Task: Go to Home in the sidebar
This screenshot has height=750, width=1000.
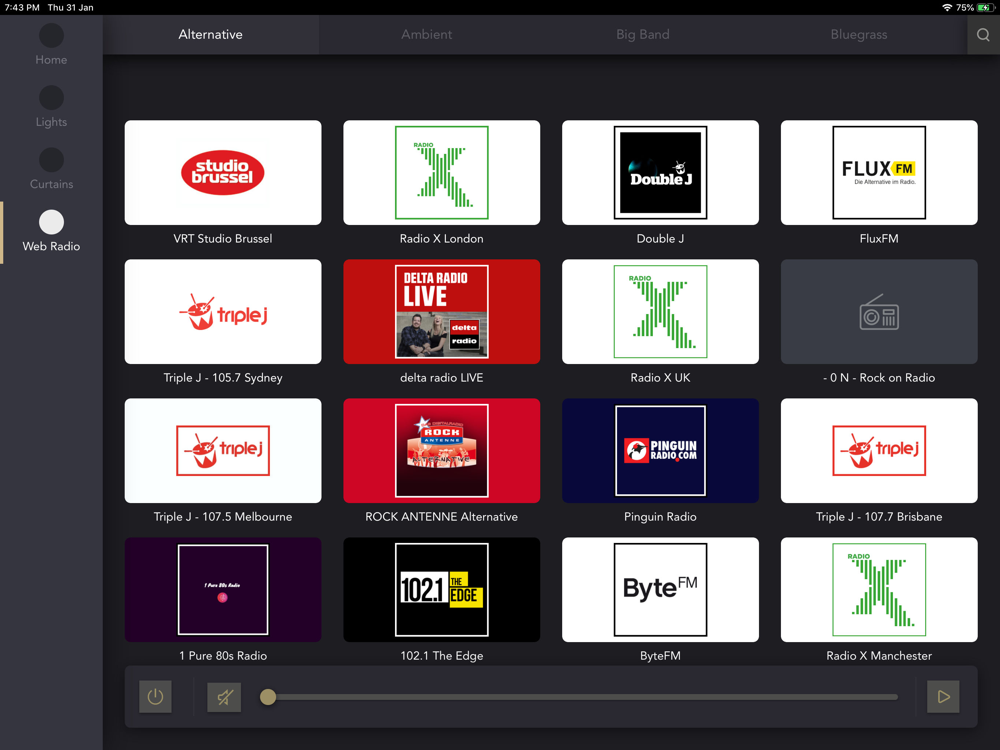Action: pos(51,45)
